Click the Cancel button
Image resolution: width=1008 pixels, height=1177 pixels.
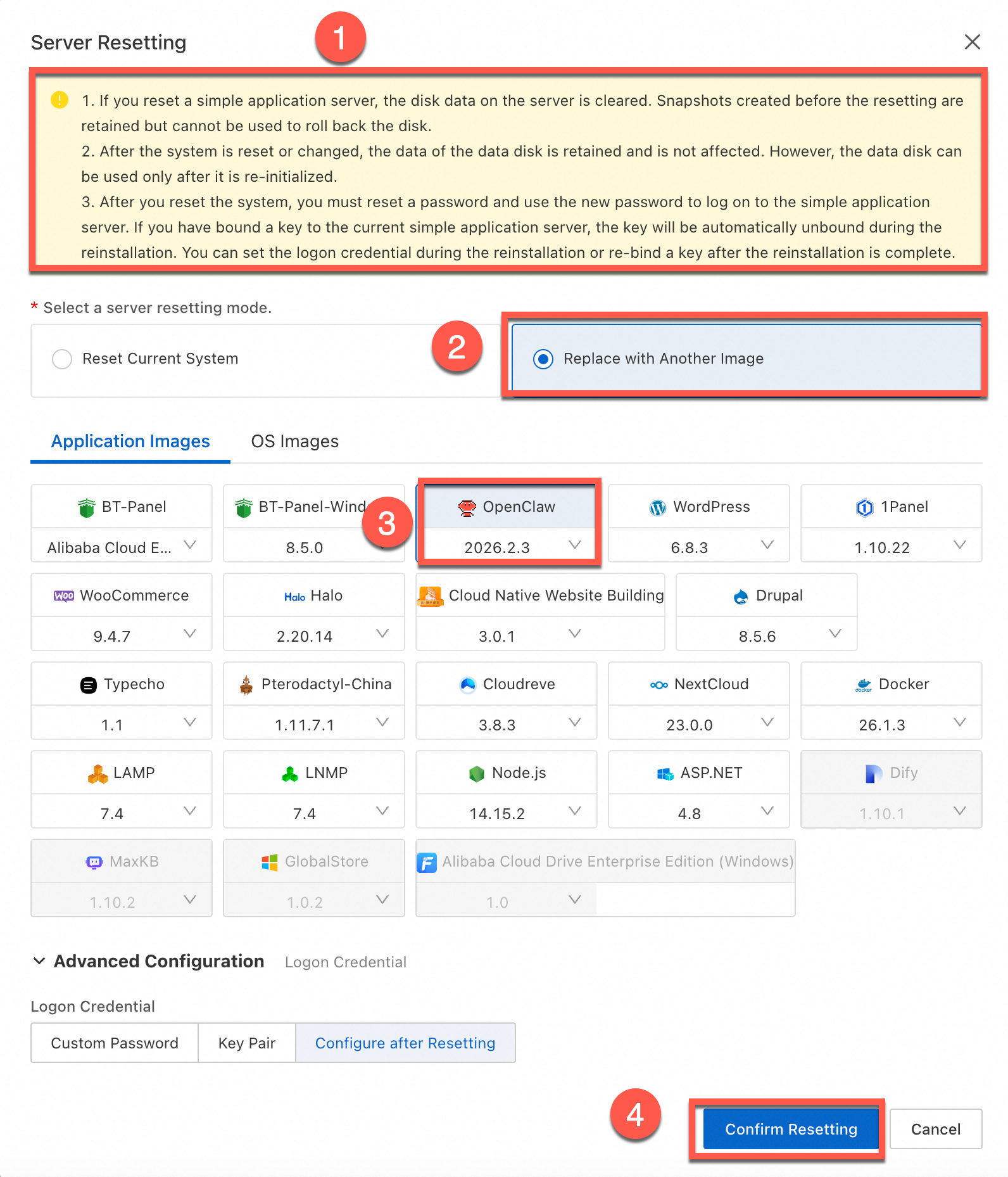click(935, 1129)
